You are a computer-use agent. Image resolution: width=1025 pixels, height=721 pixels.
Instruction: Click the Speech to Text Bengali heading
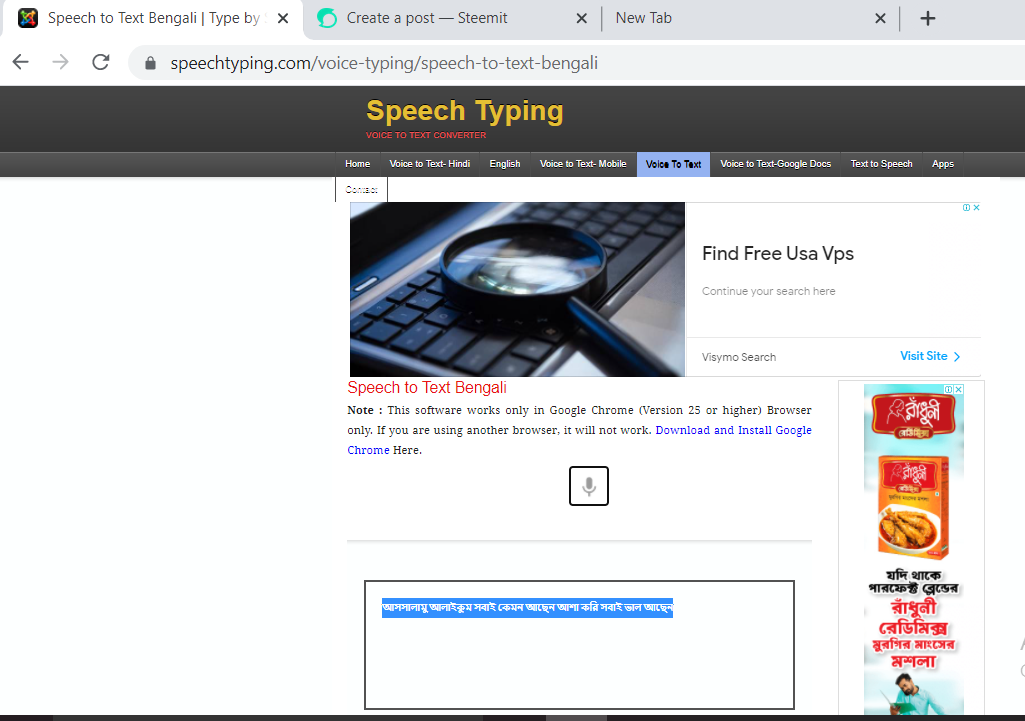point(427,388)
